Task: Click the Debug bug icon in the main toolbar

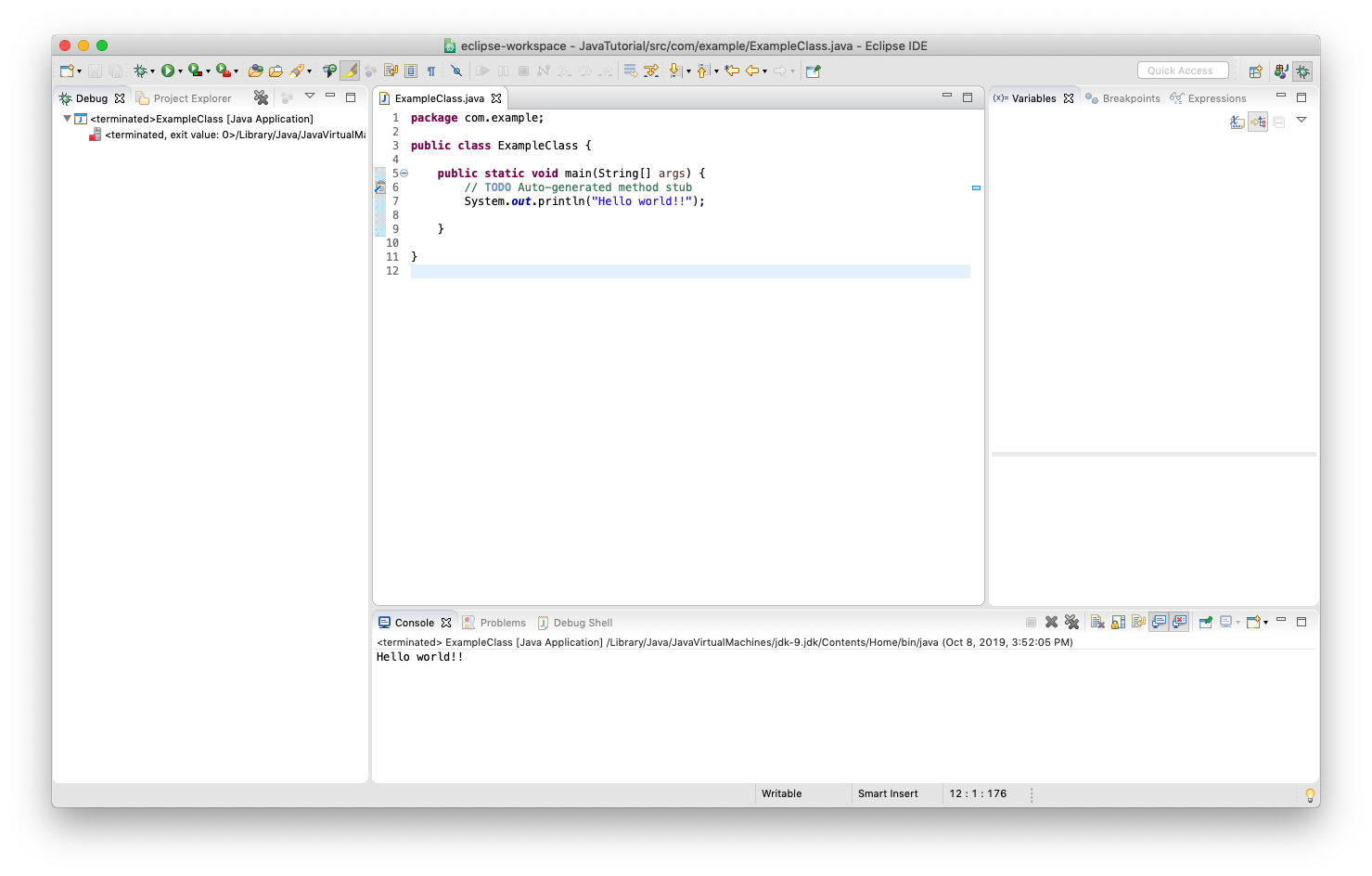Action: click(140, 71)
